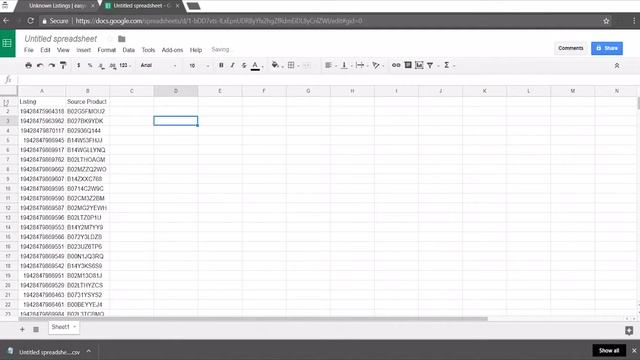Screen dimensions: 640x360
Task: Open the Sheet1 tab dropdown arrow
Action: 75,327
